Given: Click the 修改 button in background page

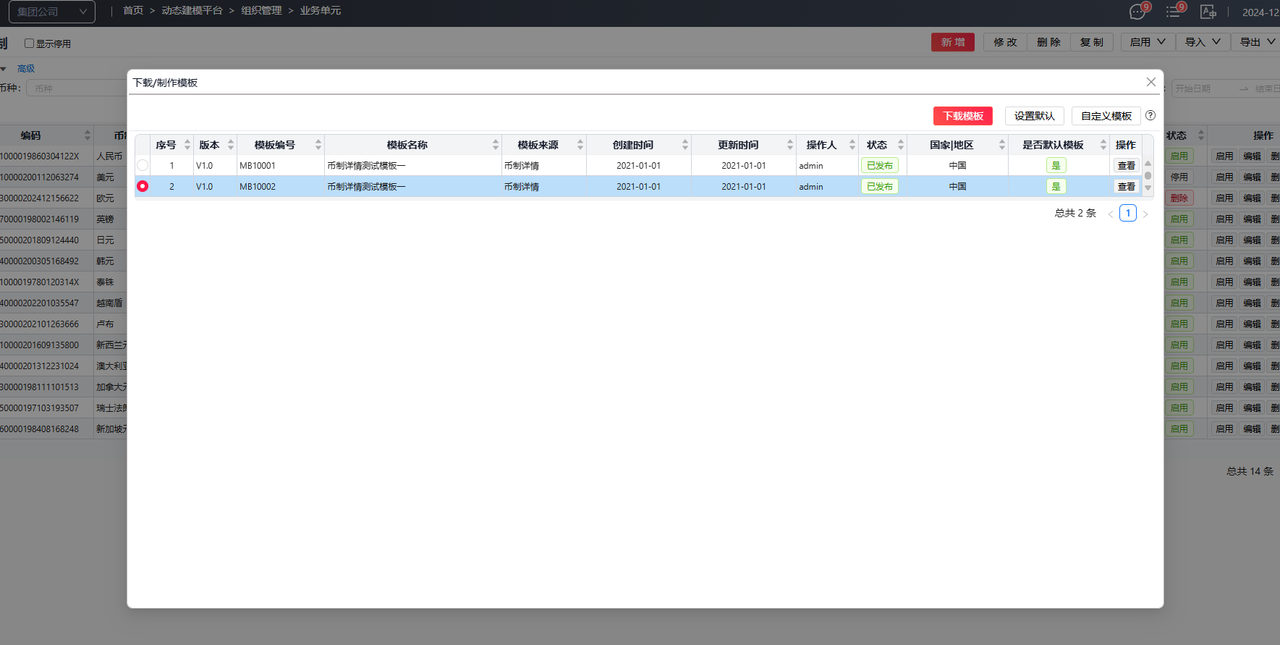Looking at the screenshot, I should [1005, 42].
